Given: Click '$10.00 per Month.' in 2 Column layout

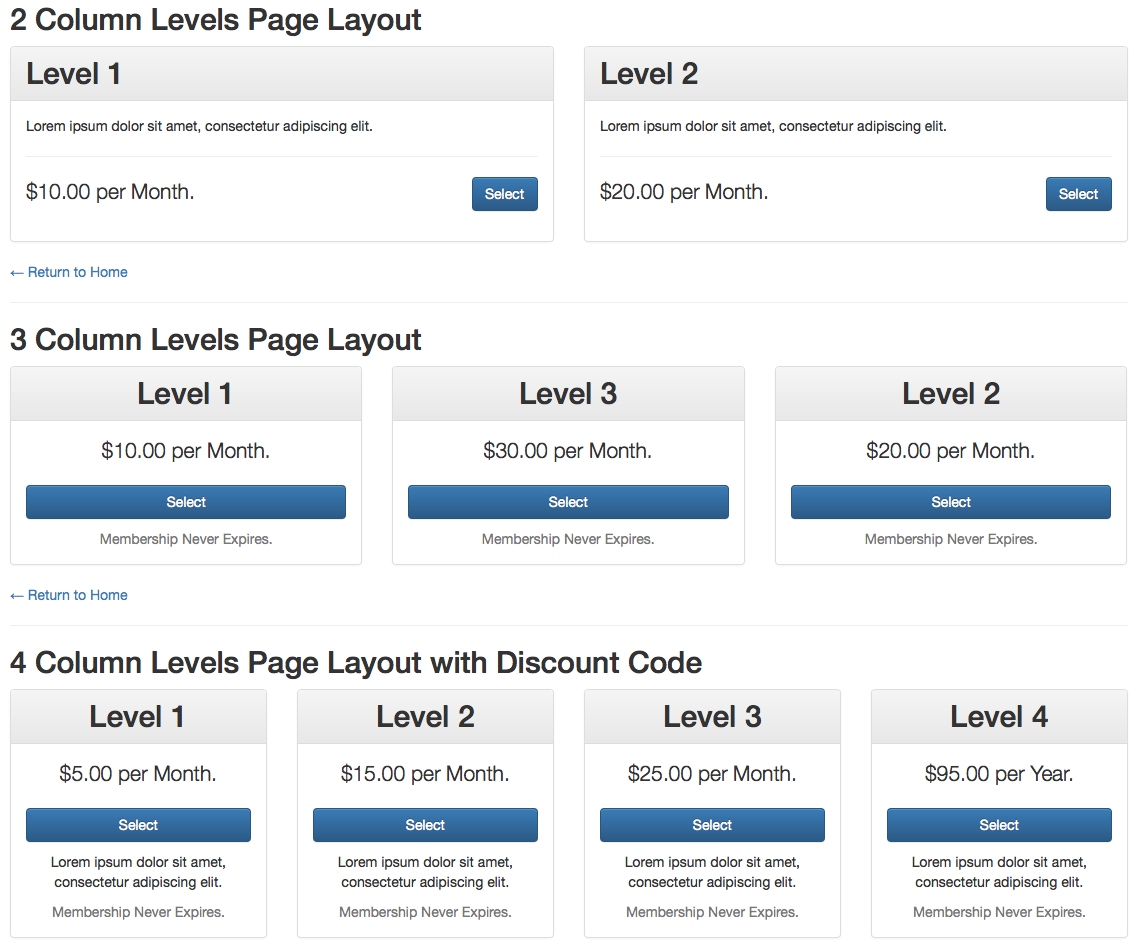Looking at the screenshot, I should coord(110,192).
